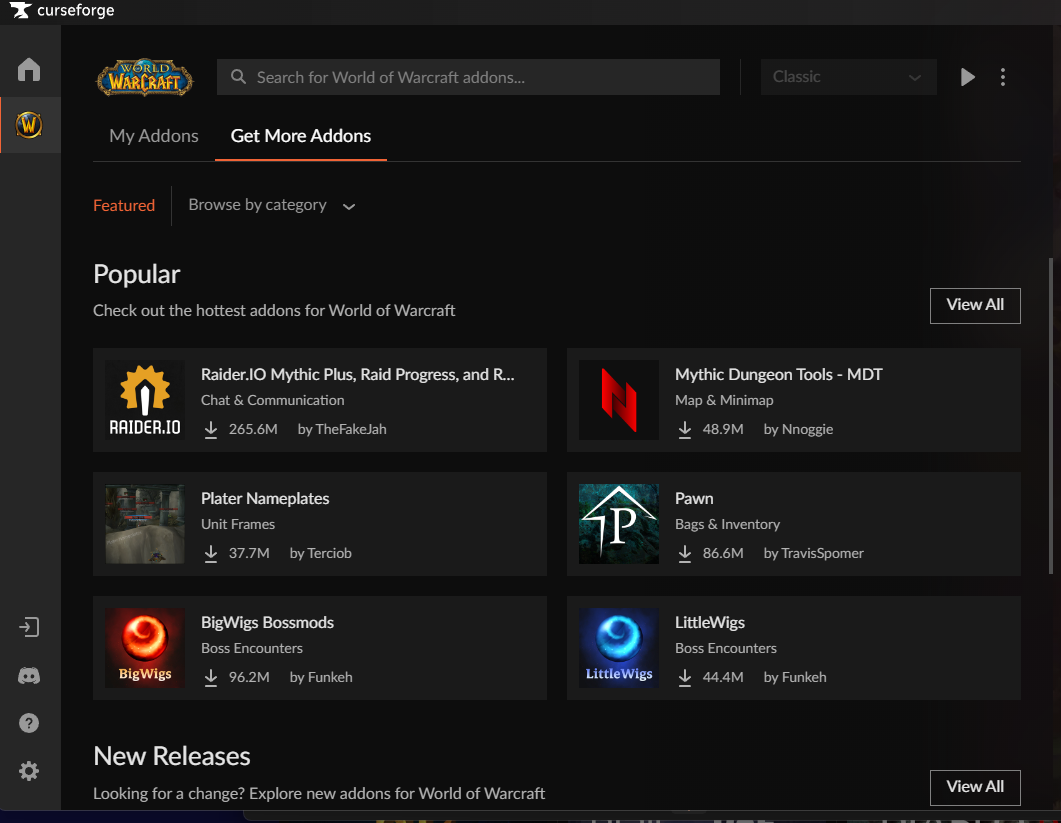Click the 265.6M download count
The image size is (1061, 823).
coord(253,429)
